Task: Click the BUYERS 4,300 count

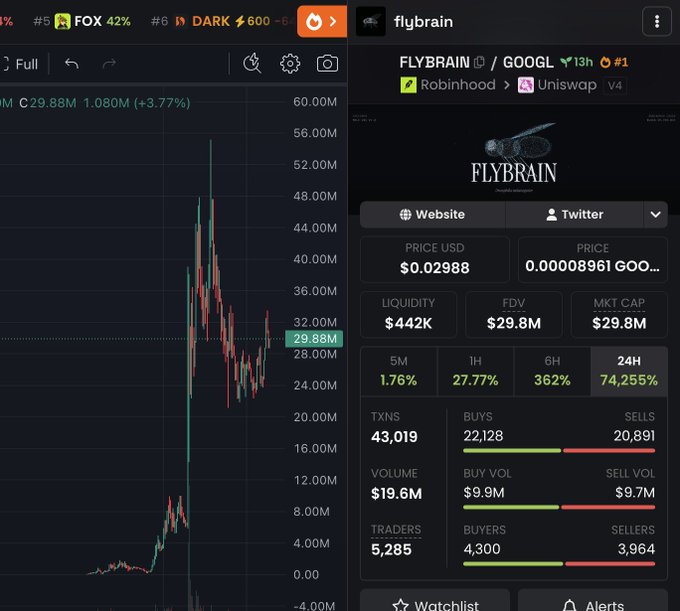Action: (482, 549)
